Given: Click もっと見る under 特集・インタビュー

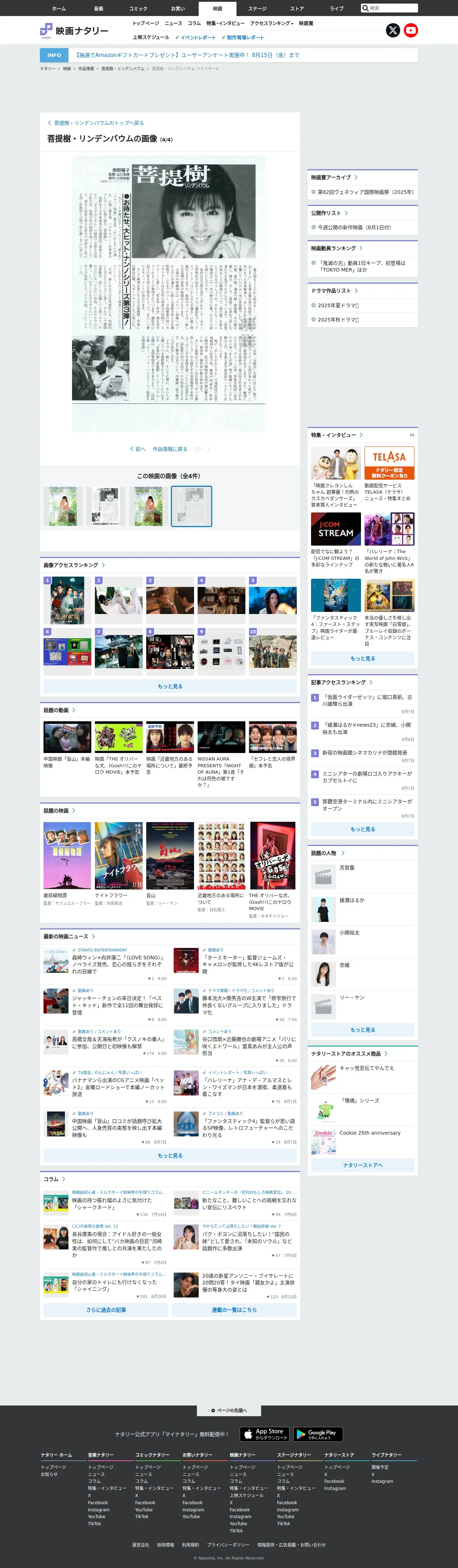Looking at the screenshot, I should pos(363,659).
